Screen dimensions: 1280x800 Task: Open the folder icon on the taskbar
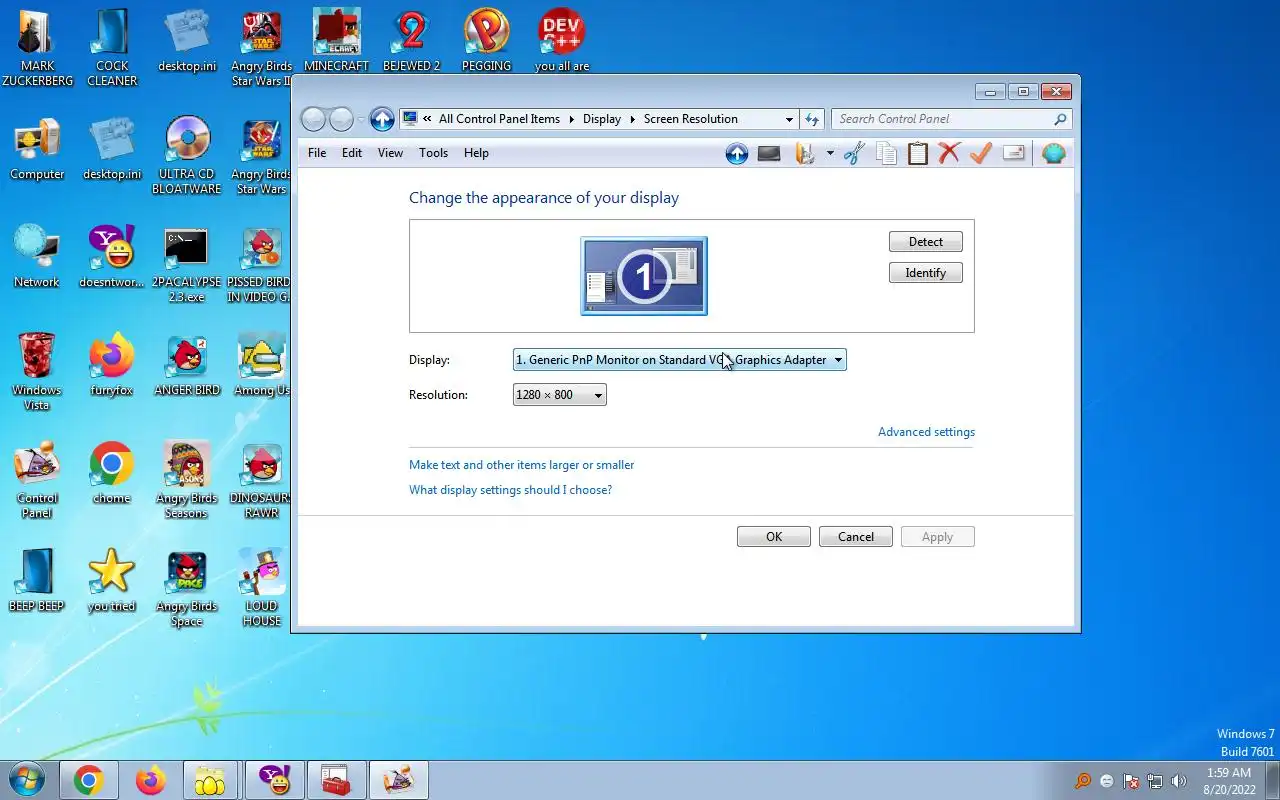coord(210,780)
